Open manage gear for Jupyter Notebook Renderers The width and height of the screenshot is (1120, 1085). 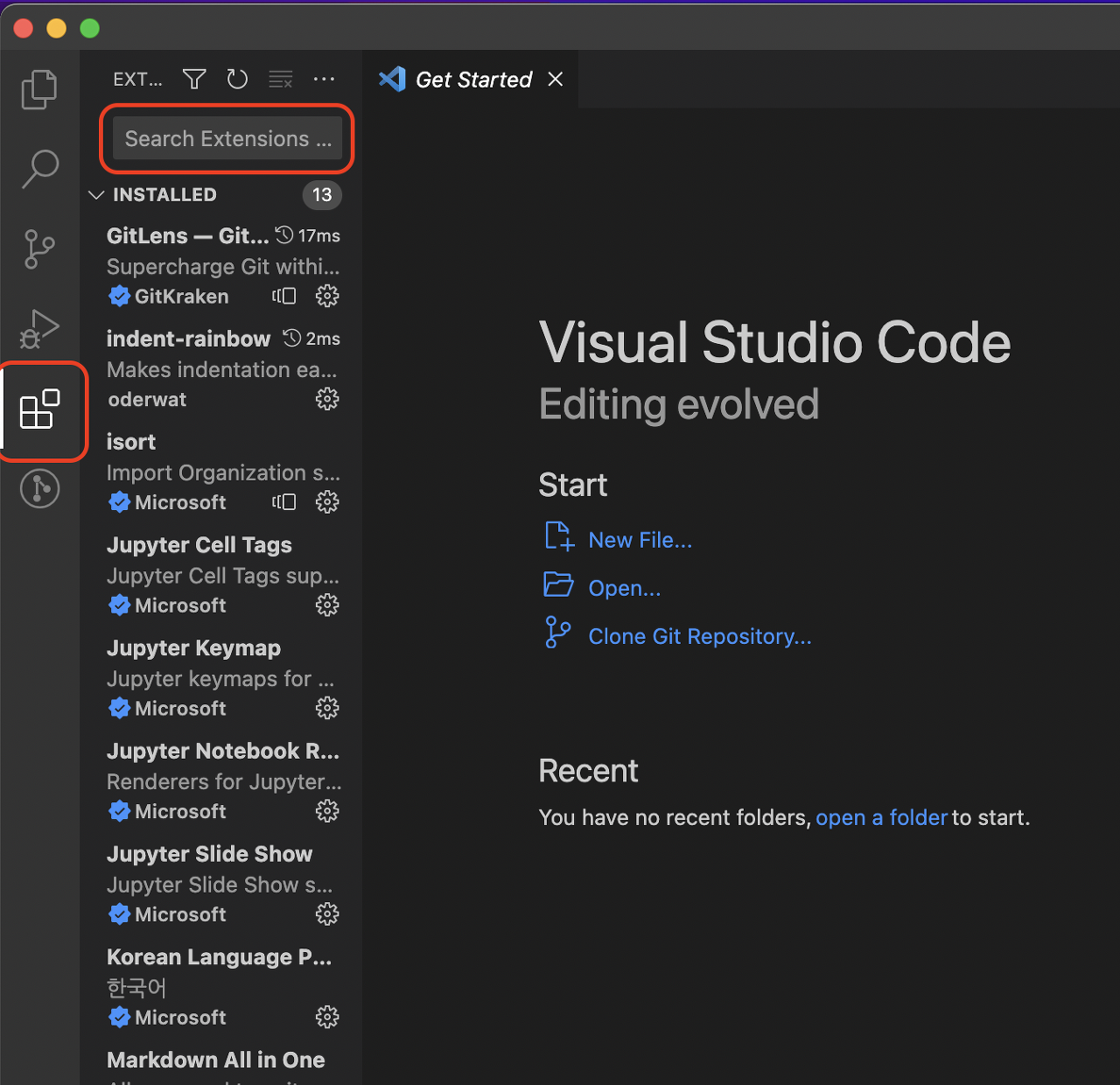click(x=327, y=811)
